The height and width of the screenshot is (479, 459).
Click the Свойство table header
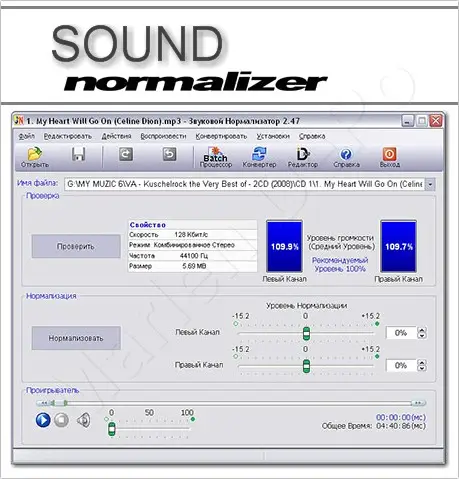(x=193, y=225)
